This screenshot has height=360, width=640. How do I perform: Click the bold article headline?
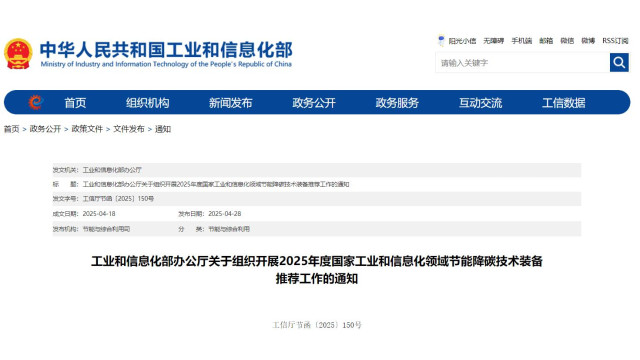(317, 270)
